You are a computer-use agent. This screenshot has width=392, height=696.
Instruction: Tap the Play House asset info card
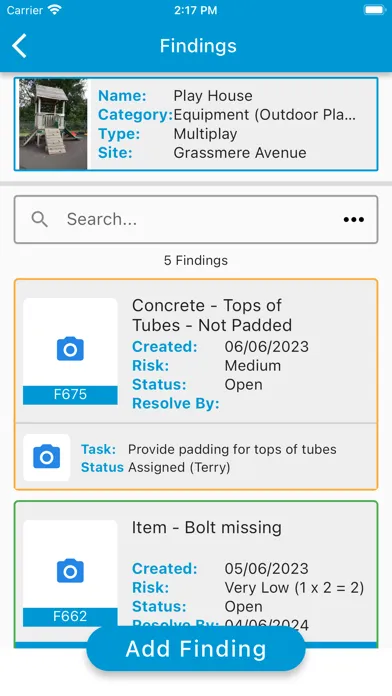196,124
